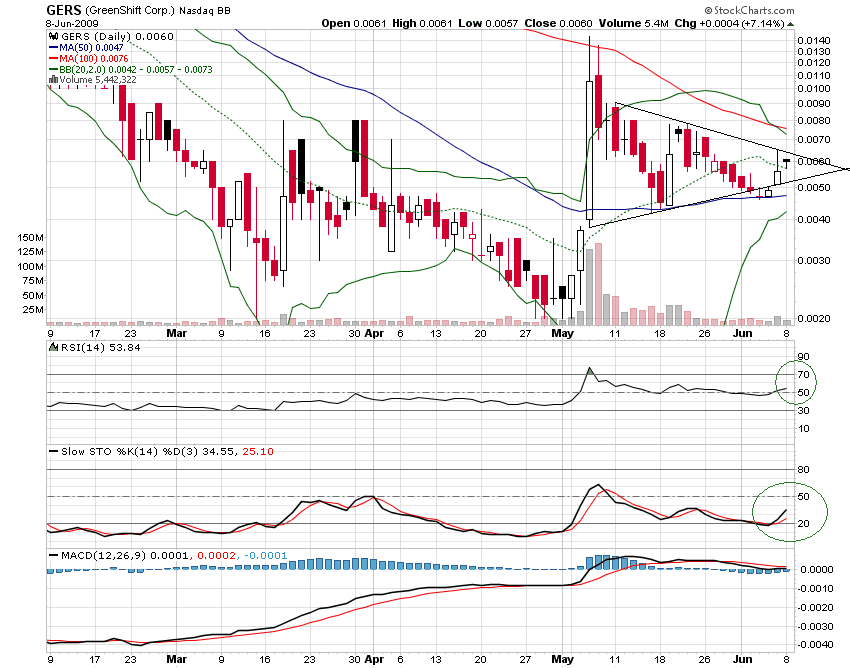Click the 0.0020 price axis label
Screen dimensions: 850x668
[x=814, y=318]
